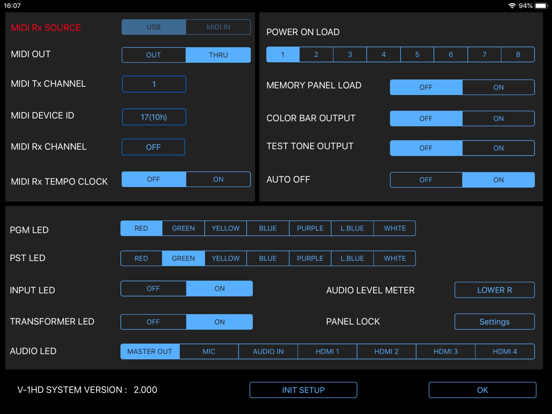The width and height of the screenshot is (552, 414).
Task: Set Audio LED to MASTER OUT
Action: 150,351
